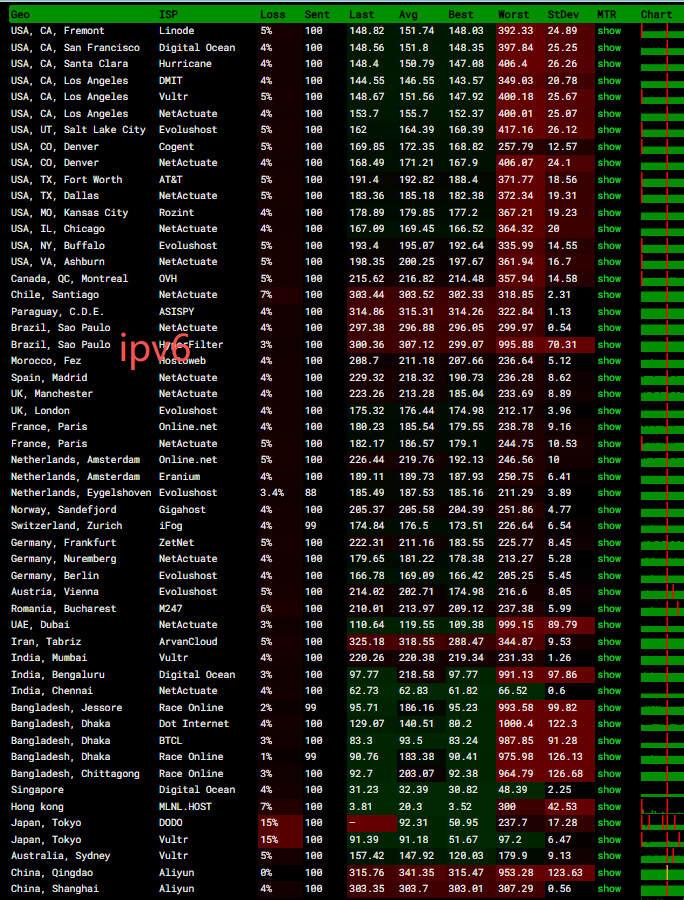Select ISP cell ArvanCloud
The image size is (684, 900).
[188, 642]
